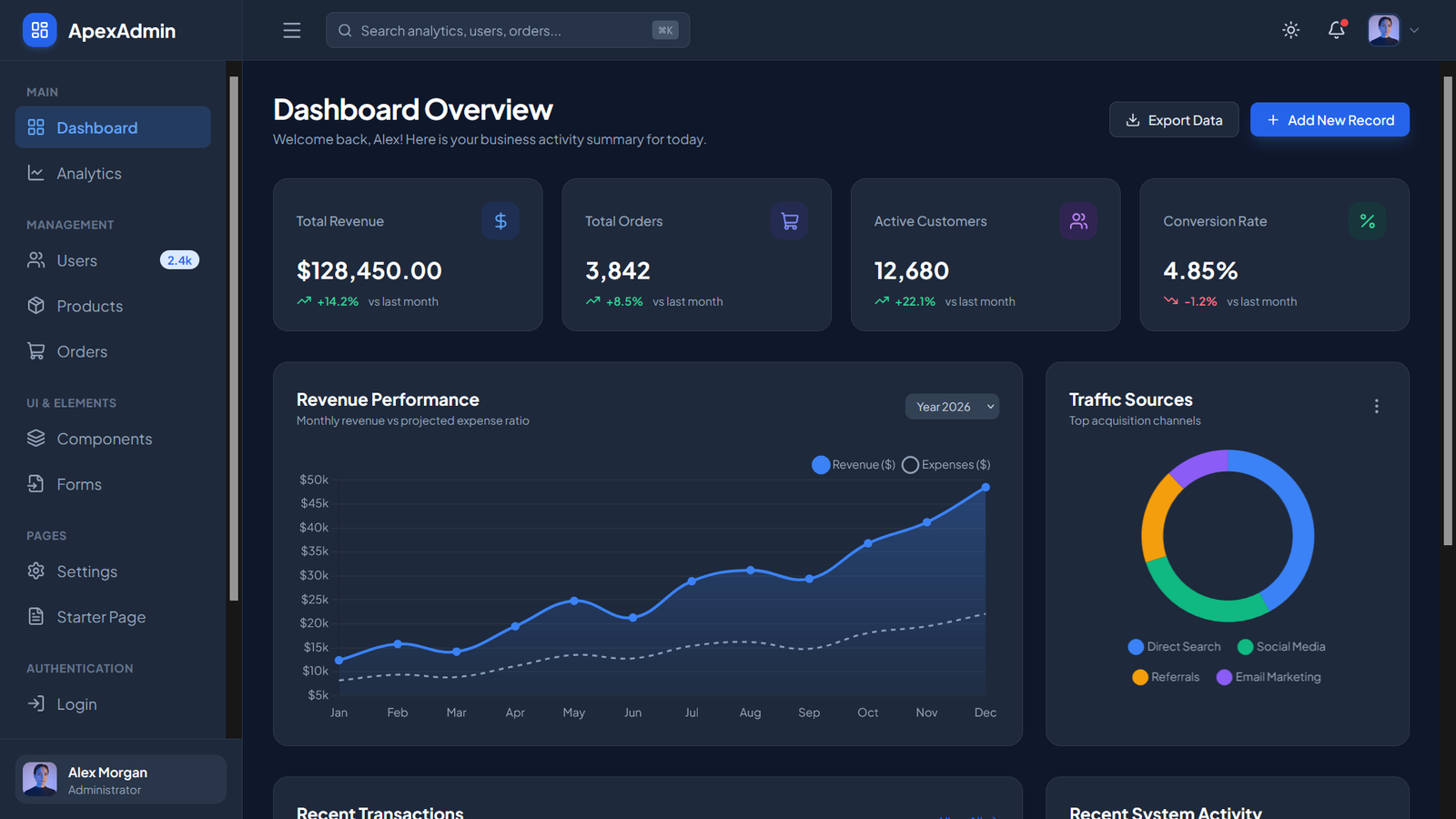Click the Analytics chart icon in sidebar

[35, 173]
